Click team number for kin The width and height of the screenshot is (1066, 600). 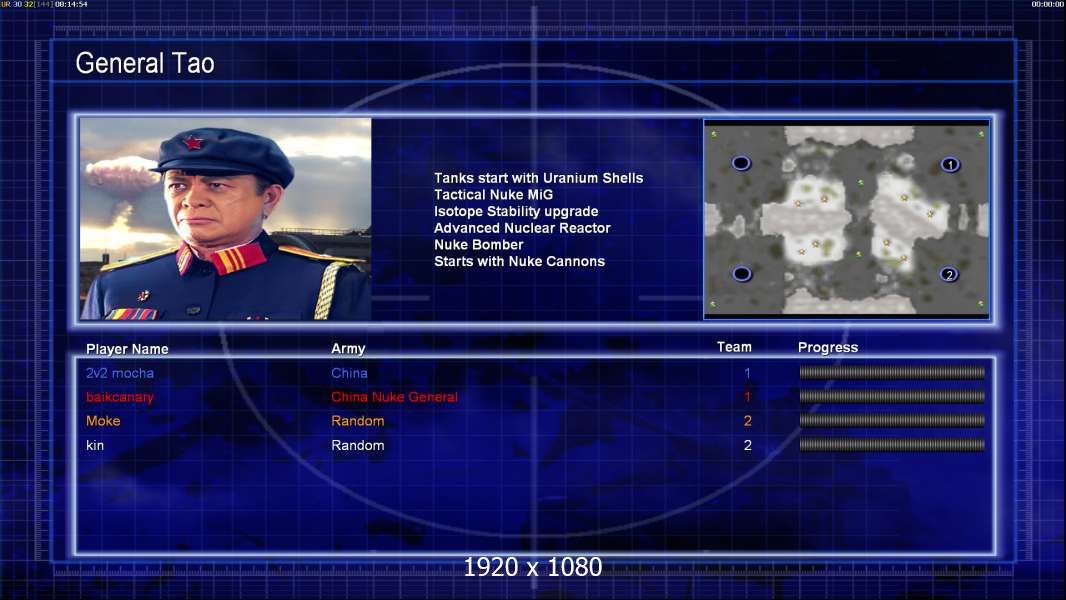tap(747, 445)
